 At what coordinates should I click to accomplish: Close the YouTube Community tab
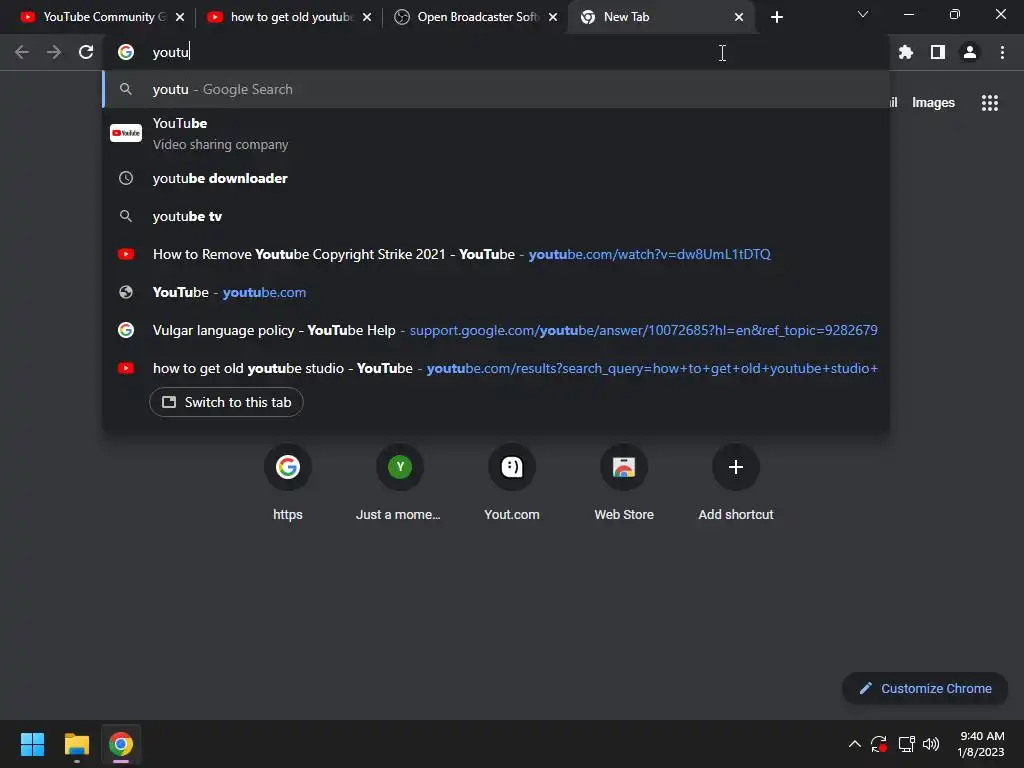coord(180,17)
